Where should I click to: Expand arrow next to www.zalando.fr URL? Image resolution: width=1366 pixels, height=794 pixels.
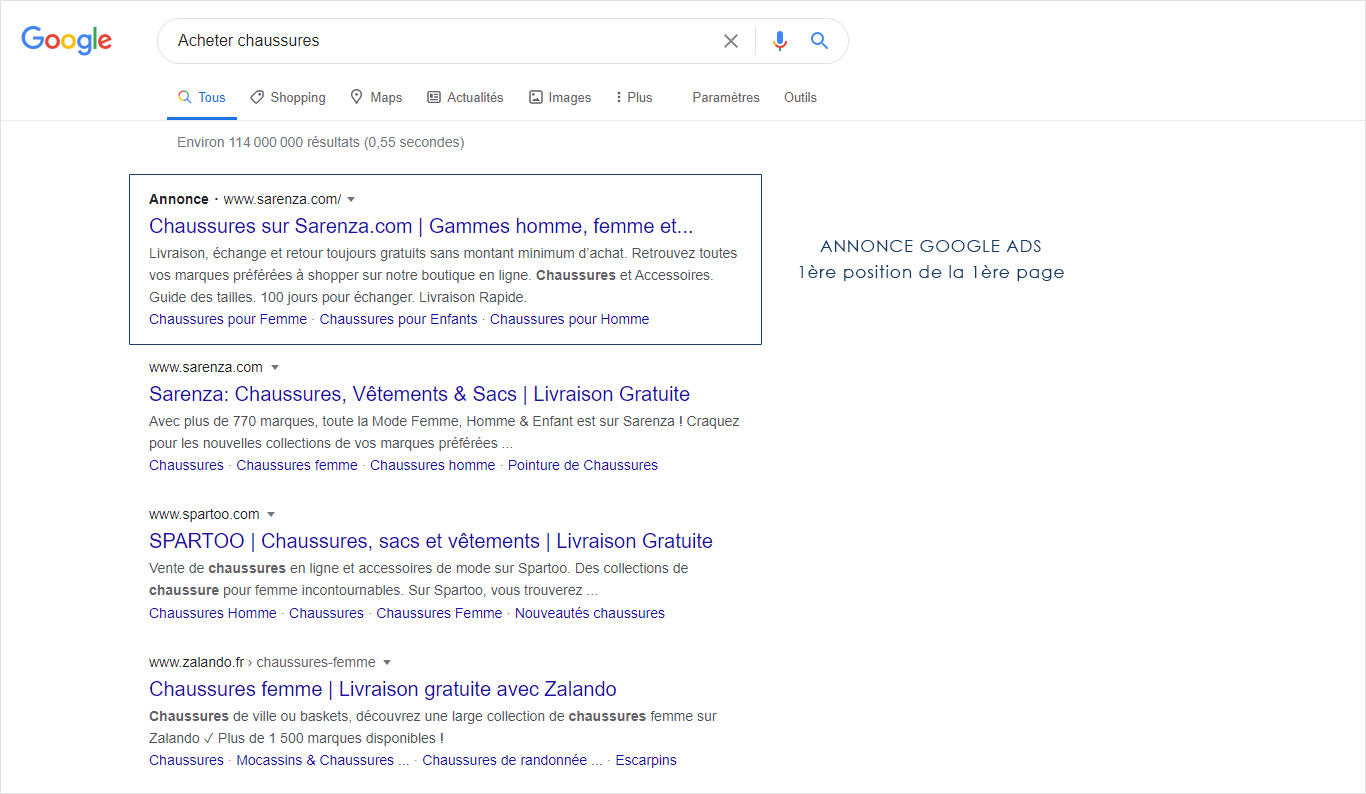(x=387, y=662)
